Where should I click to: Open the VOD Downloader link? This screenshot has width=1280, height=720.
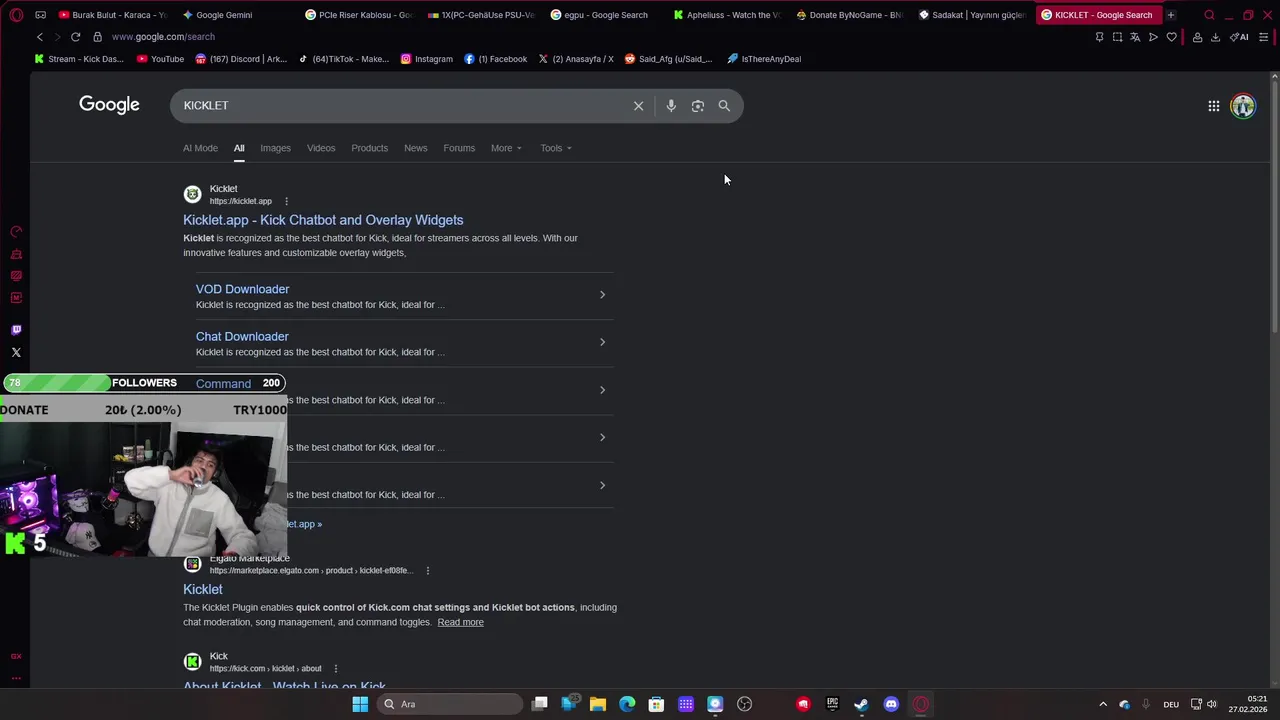click(x=242, y=289)
